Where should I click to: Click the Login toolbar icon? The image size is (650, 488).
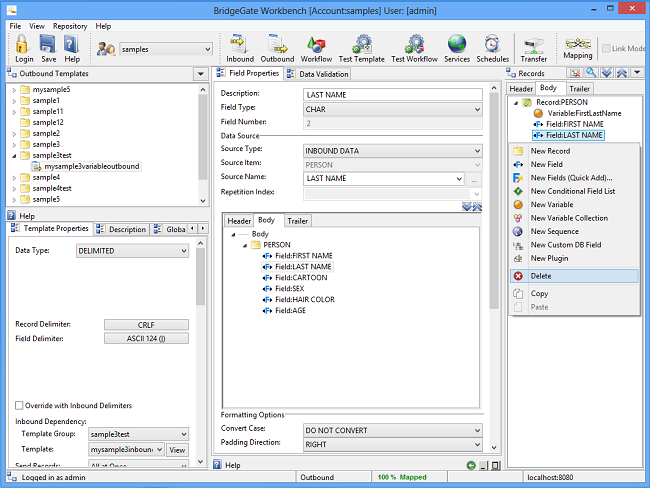pyautogui.click(x=24, y=49)
